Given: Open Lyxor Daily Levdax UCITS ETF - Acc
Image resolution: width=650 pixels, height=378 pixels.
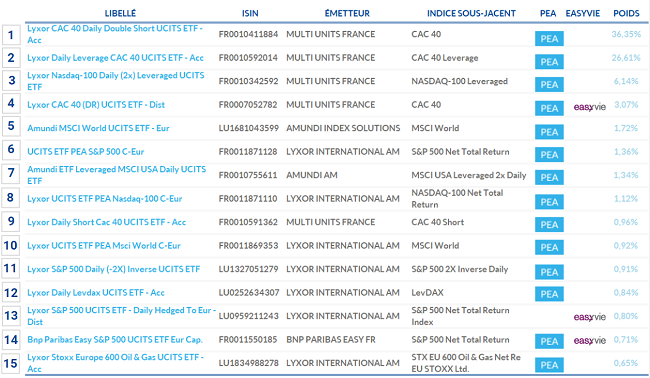Looking at the screenshot, I should 96,293.
